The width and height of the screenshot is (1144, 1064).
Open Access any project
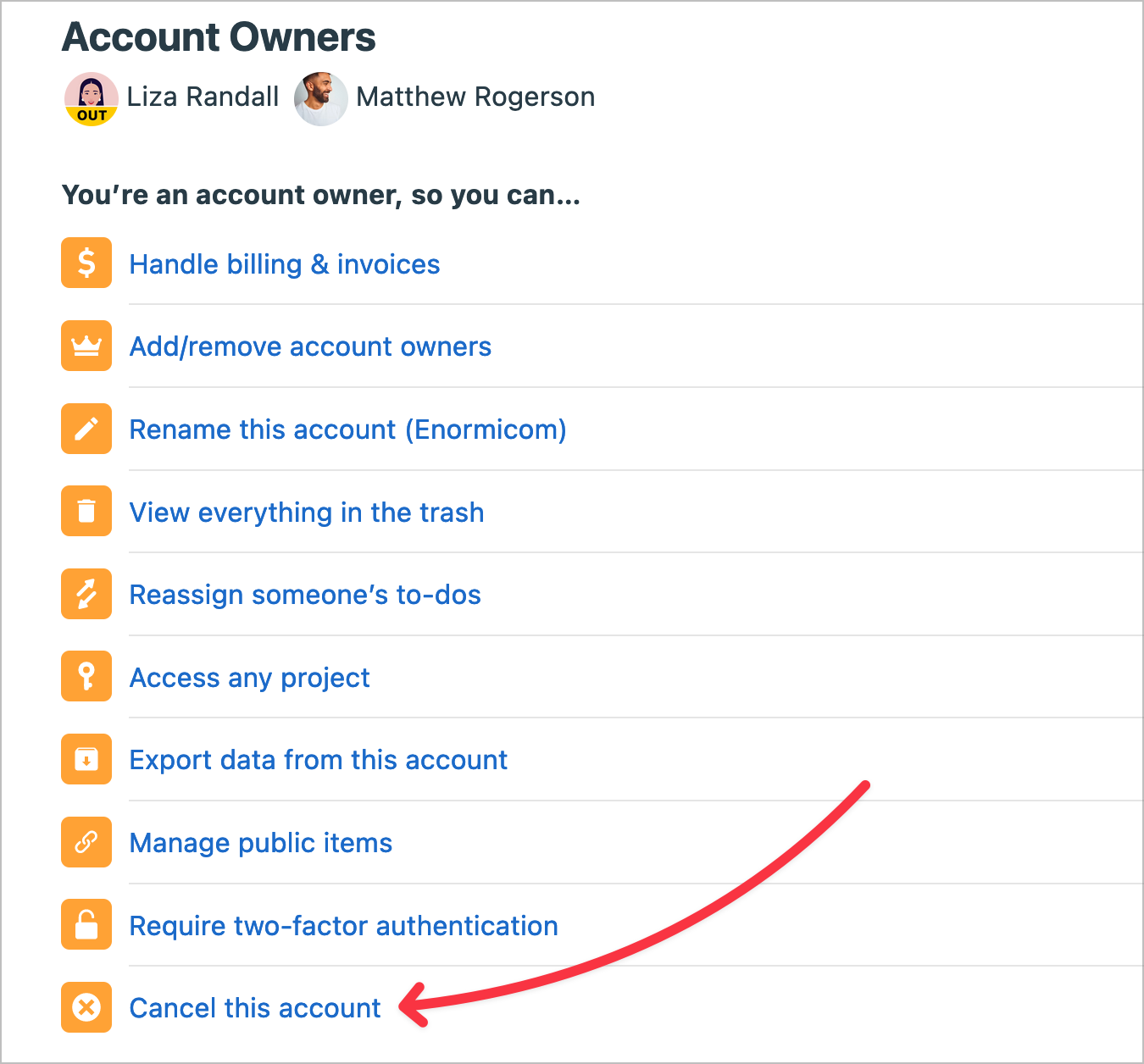click(249, 678)
